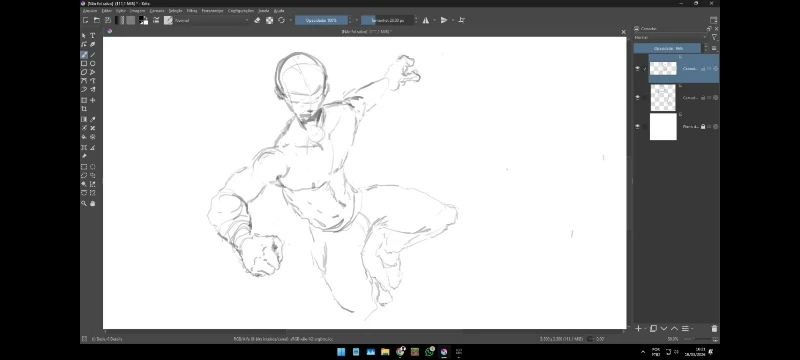The image size is (800, 360).
Task: Select the Contiguous Selection wand tool
Action: click(x=84, y=184)
